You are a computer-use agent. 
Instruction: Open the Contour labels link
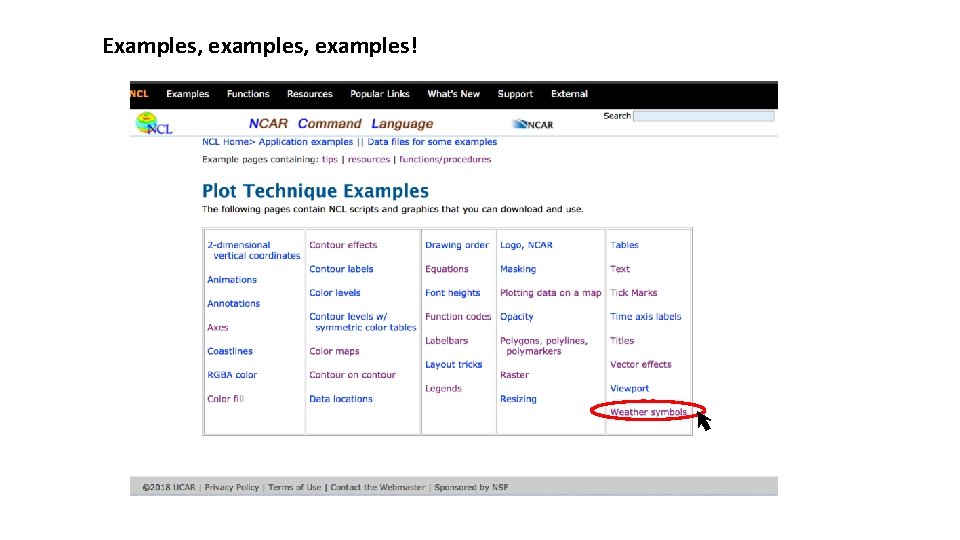tap(341, 268)
